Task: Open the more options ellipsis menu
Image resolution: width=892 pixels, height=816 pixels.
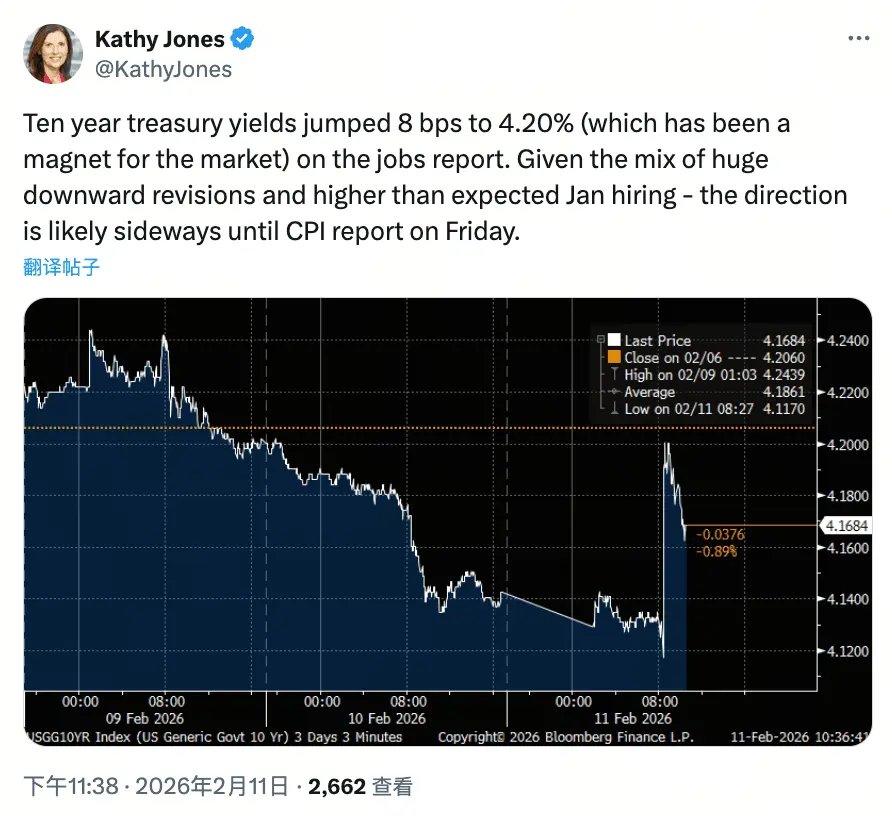Action: tap(858, 38)
